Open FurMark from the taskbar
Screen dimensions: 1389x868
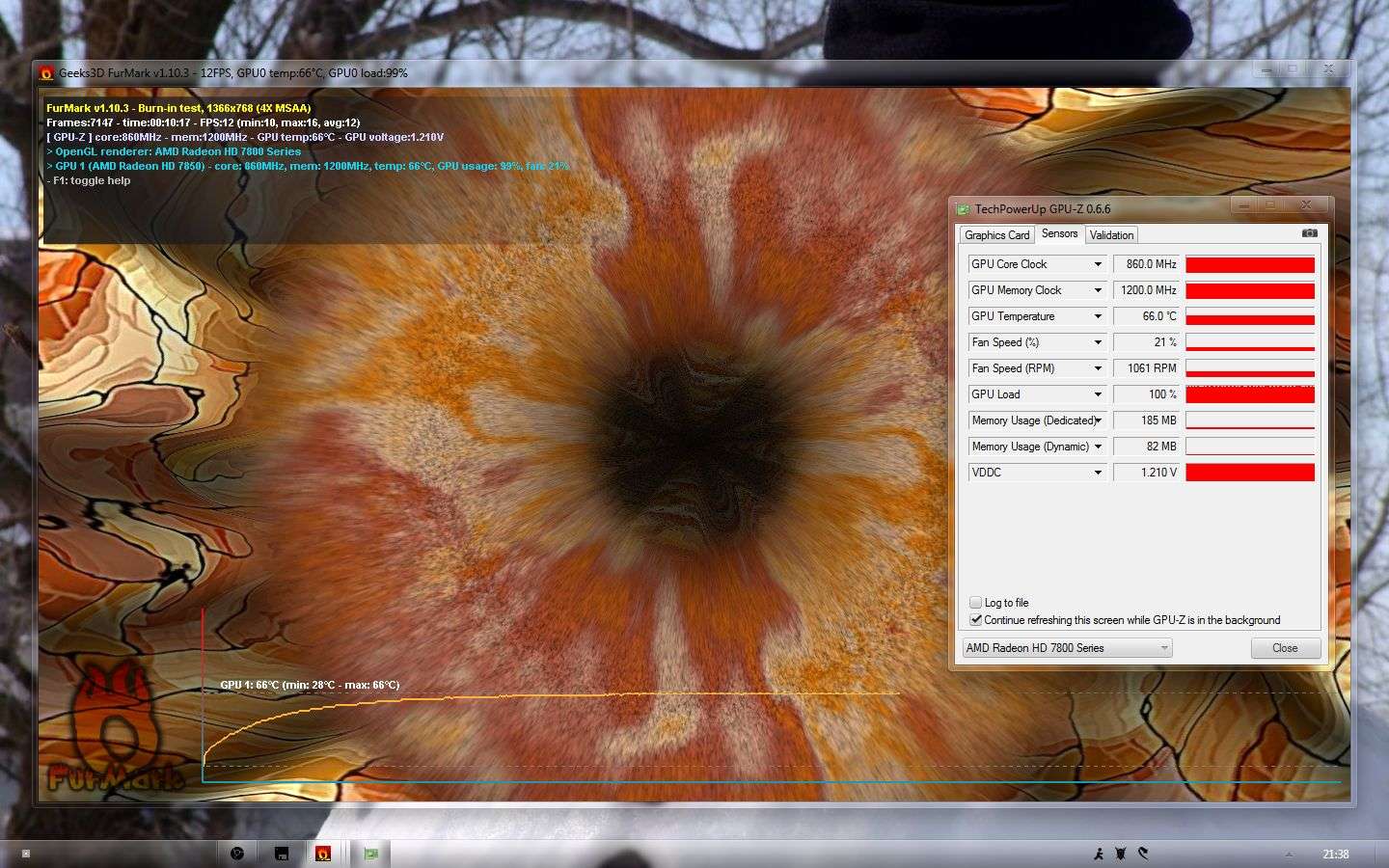[x=323, y=853]
